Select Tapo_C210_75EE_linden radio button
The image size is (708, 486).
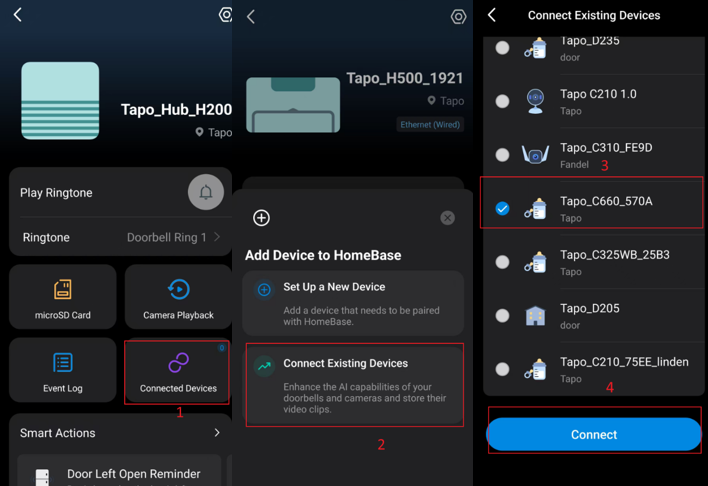coord(502,369)
